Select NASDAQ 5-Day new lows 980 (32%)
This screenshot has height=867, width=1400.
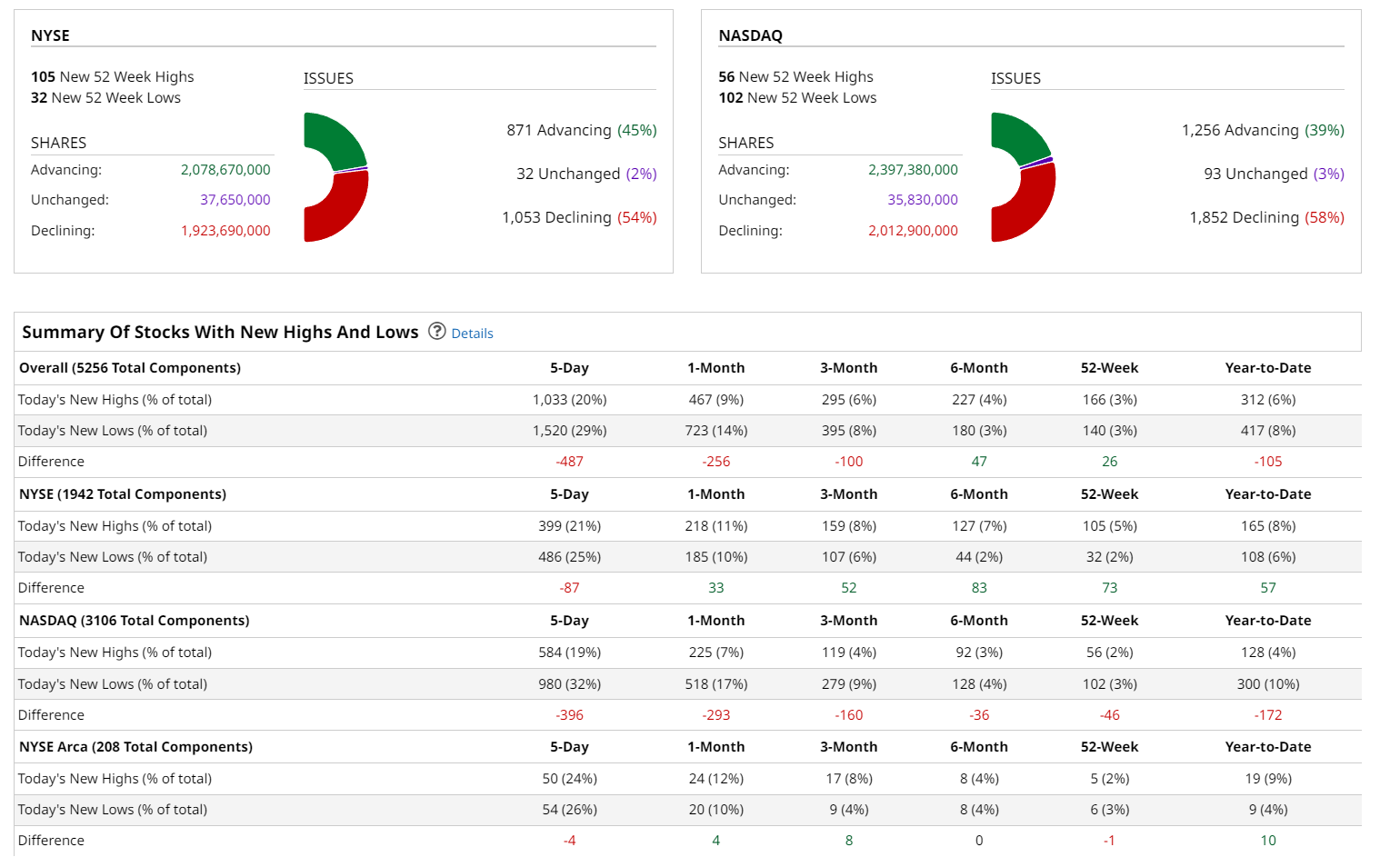coord(569,684)
